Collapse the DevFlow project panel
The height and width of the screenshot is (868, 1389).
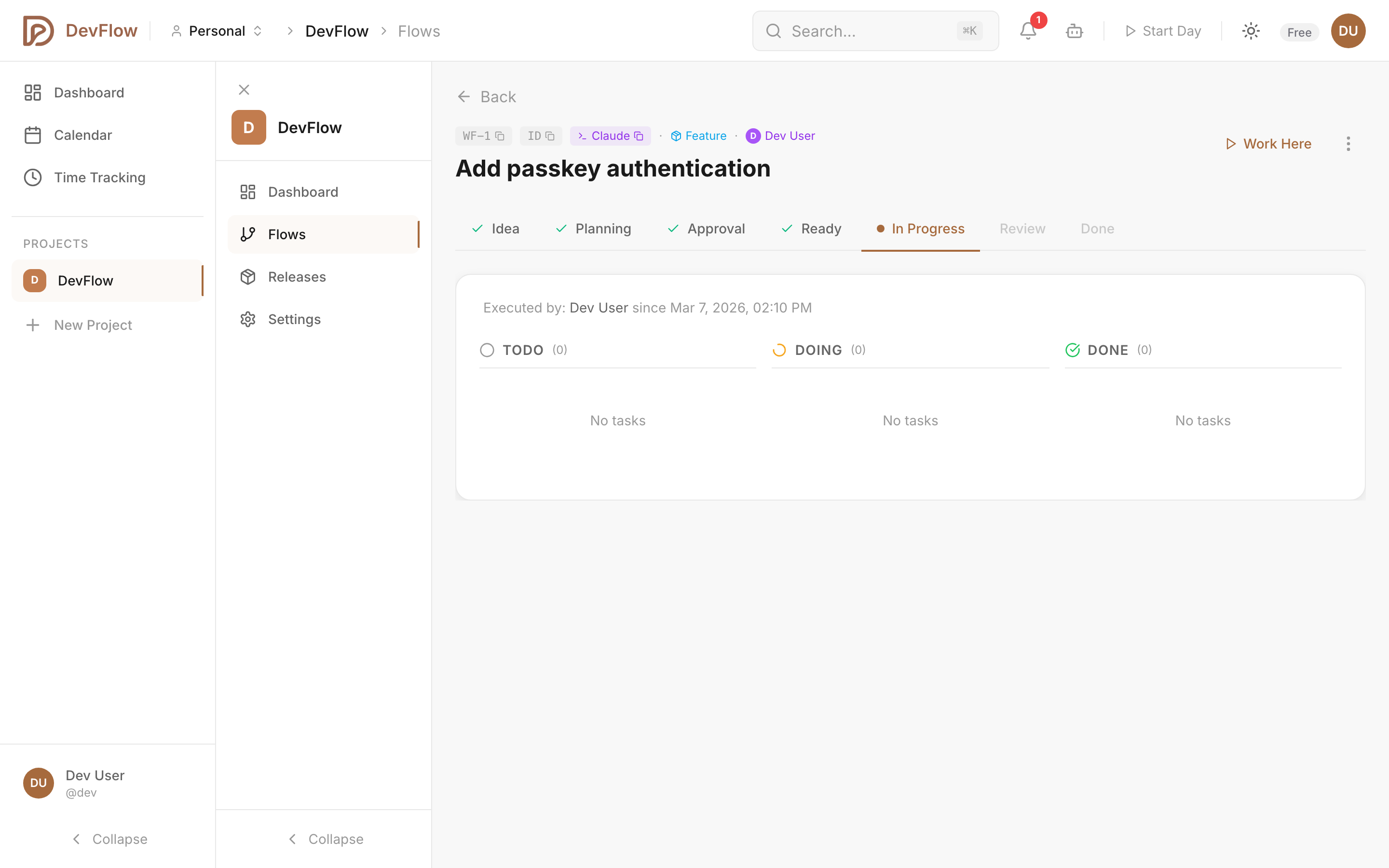325,839
